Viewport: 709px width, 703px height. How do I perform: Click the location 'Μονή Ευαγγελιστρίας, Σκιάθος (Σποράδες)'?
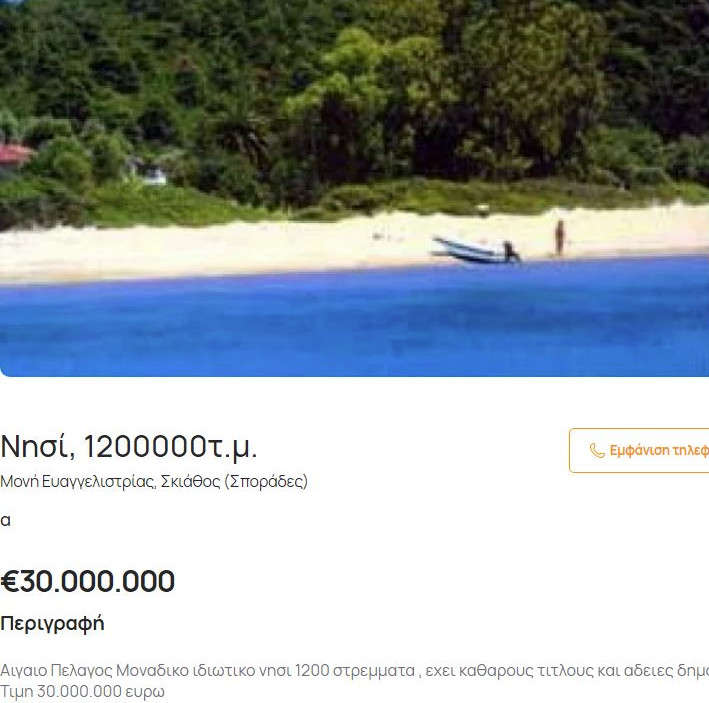click(x=154, y=482)
